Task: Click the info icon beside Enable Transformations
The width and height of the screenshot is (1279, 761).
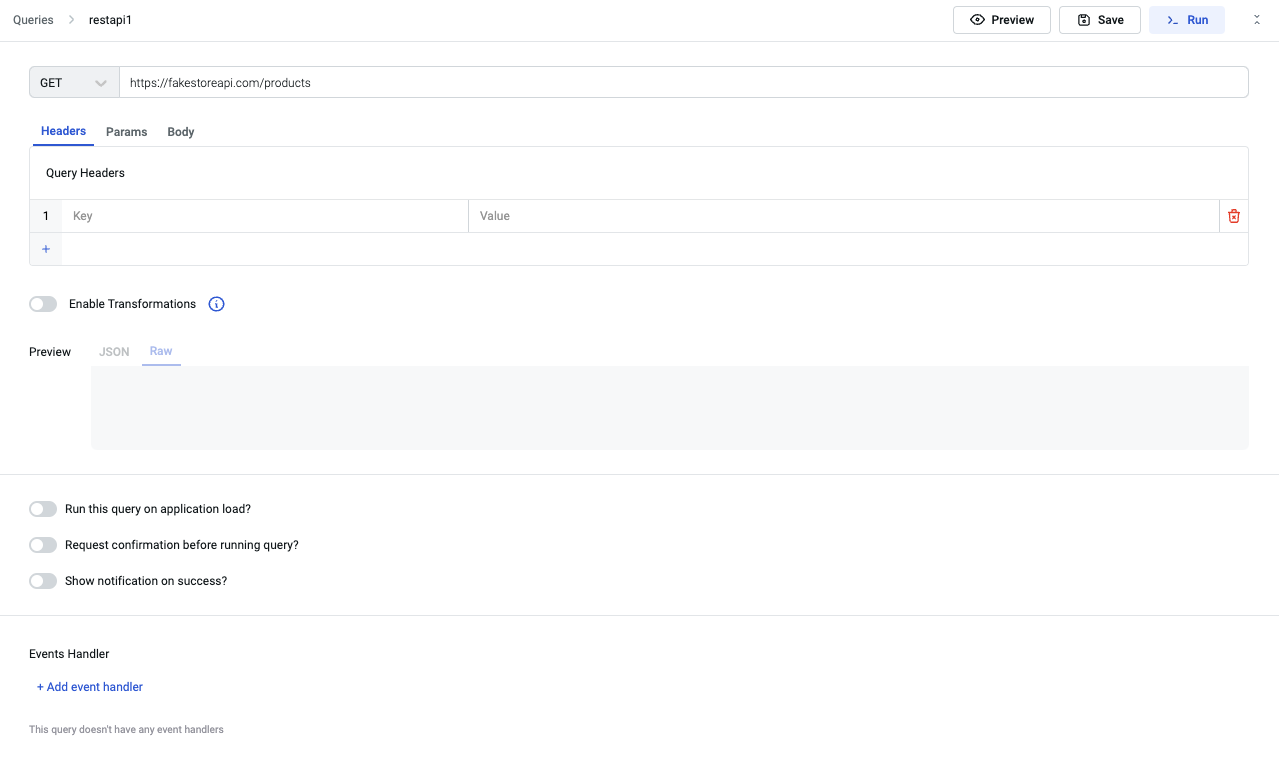Action: (216, 304)
